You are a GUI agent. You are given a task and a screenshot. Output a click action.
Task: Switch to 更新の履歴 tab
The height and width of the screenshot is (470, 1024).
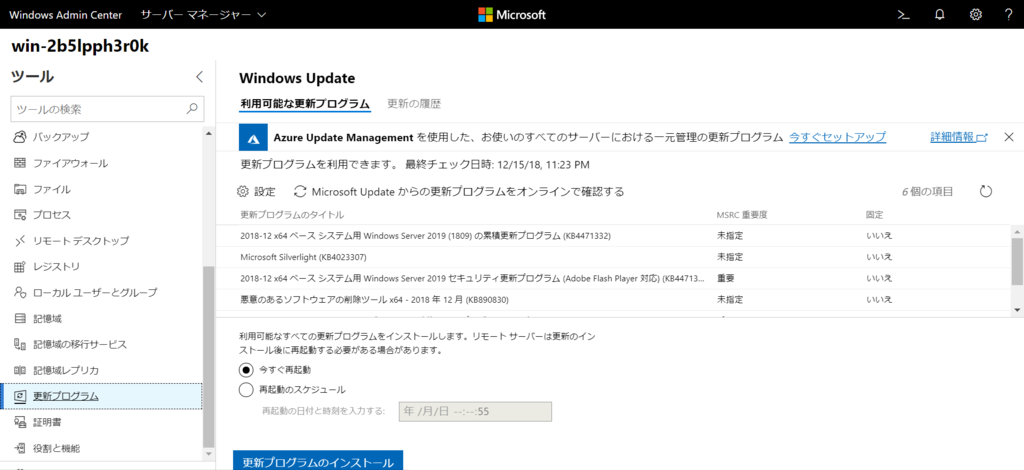point(414,103)
